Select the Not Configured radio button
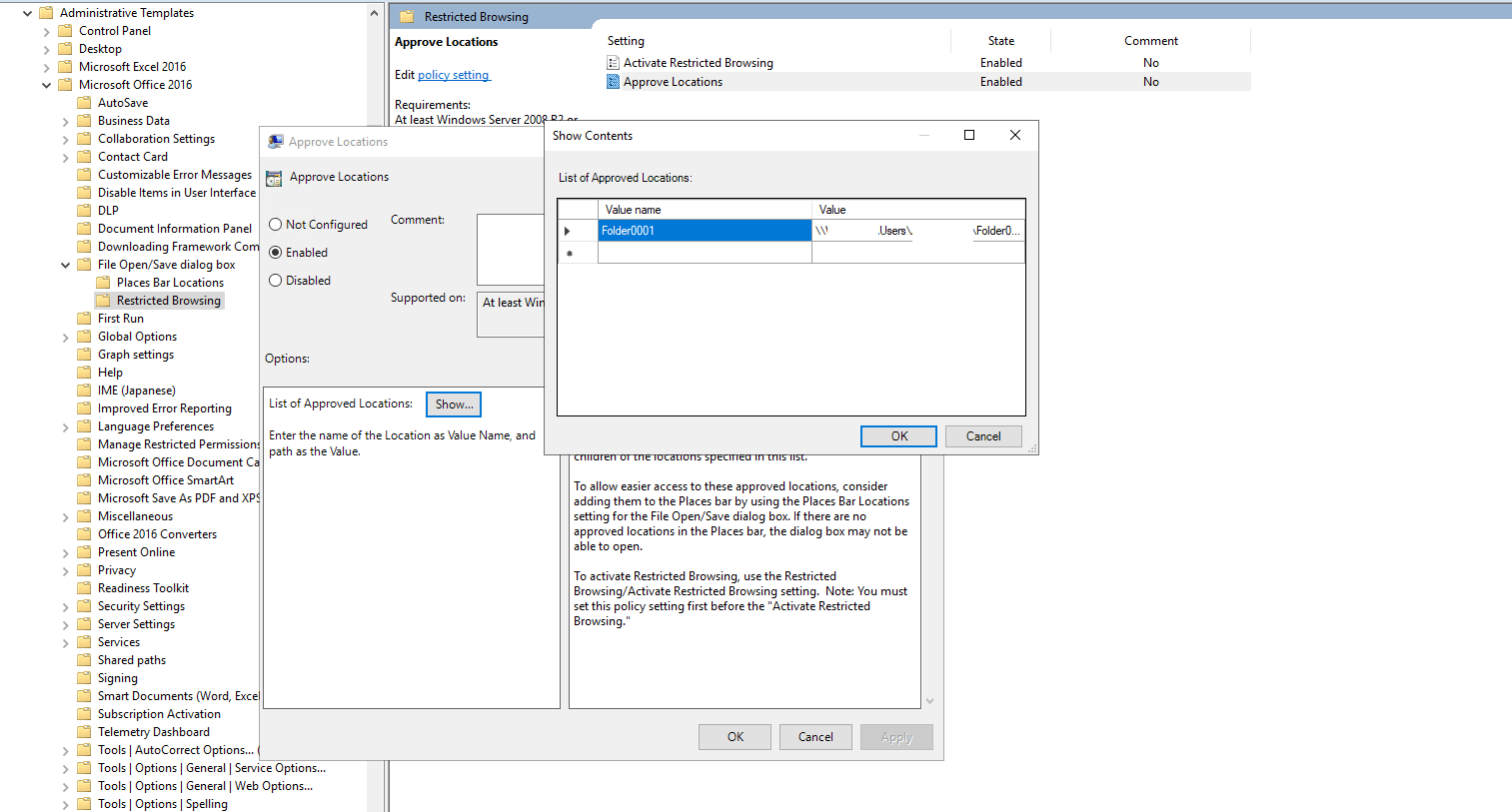 (276, 224)
